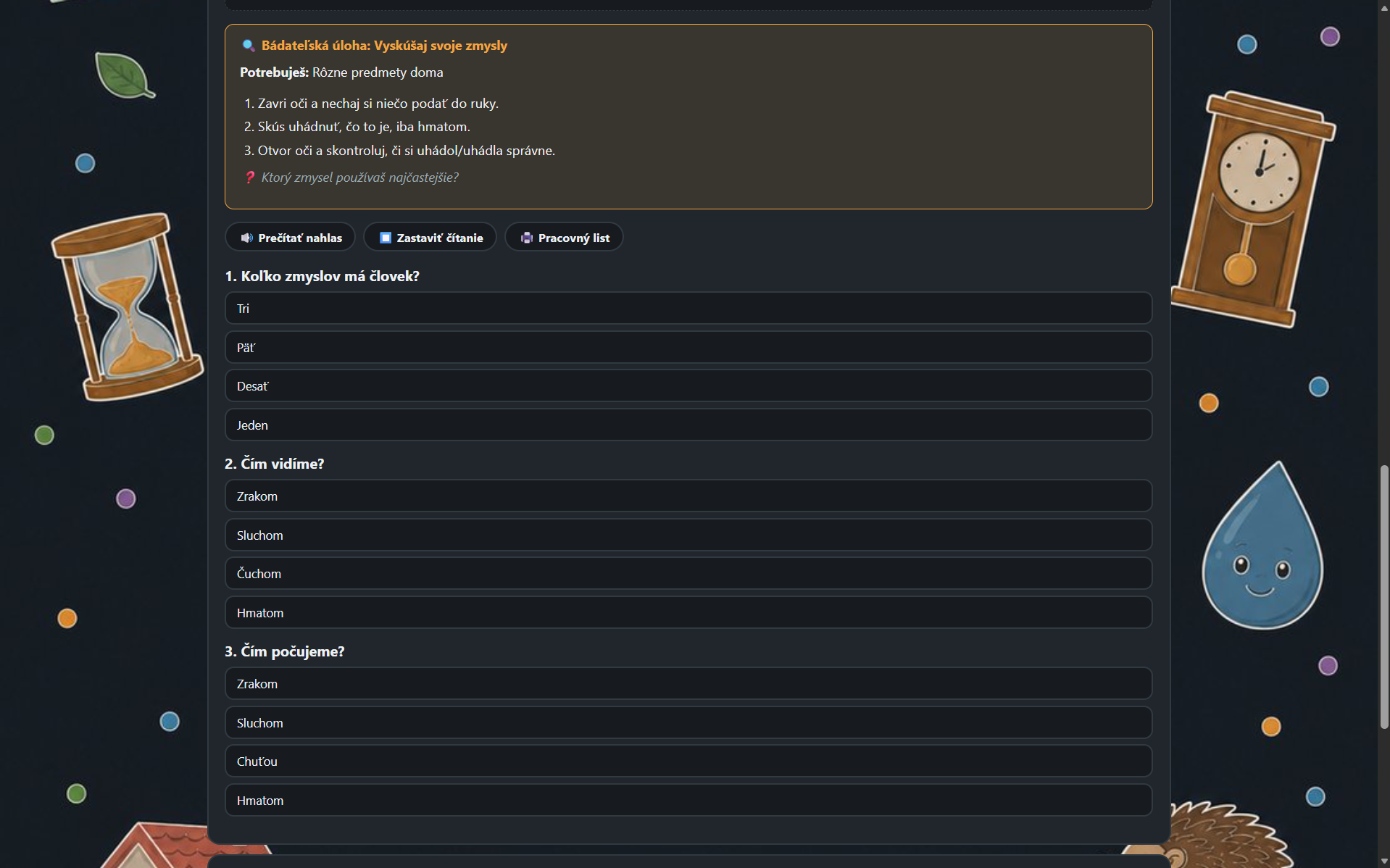1390x868 pixels.
Task: Click the stop icon on Zastaviť čítanie
Action: coord(386,238)
